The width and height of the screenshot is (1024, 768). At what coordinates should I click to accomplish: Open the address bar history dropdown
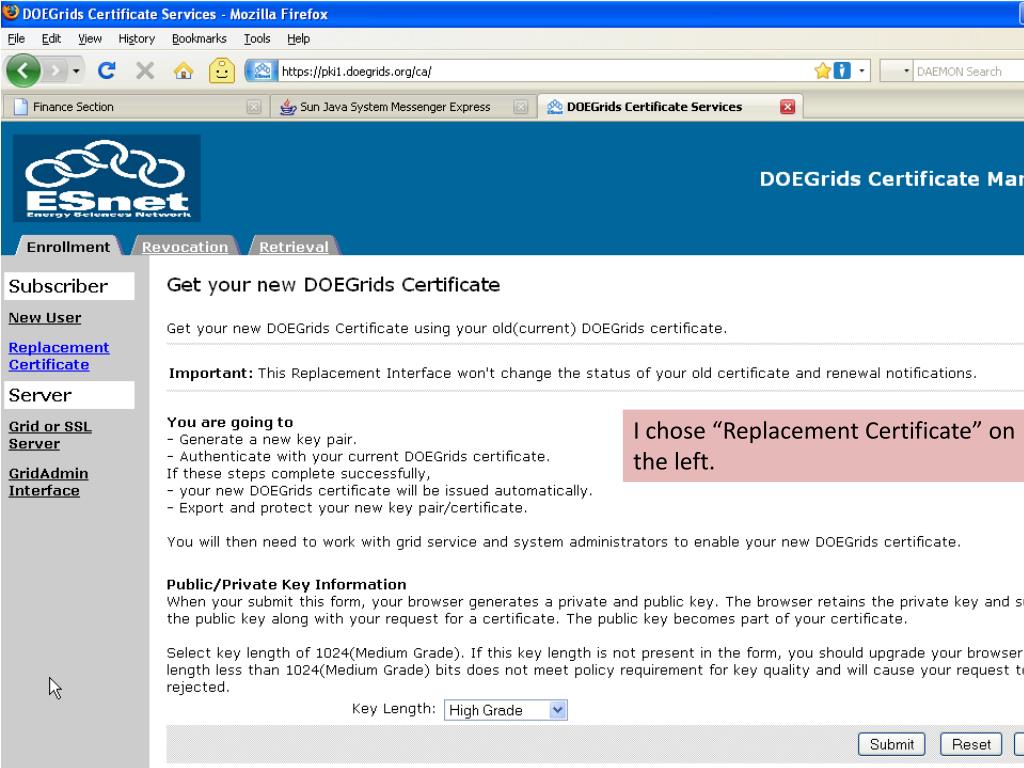click(x=861, y=71)
